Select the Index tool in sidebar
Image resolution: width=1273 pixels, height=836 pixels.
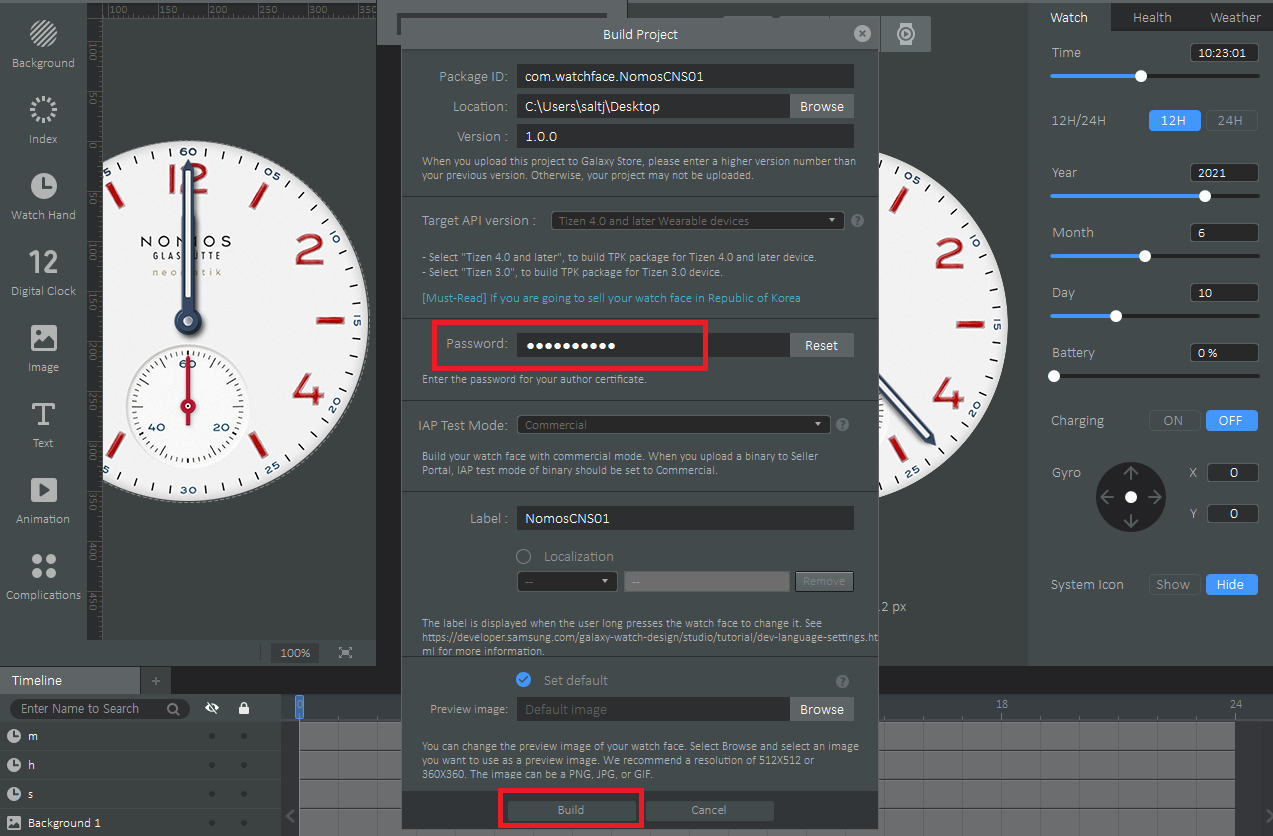(x=43, y=119)
